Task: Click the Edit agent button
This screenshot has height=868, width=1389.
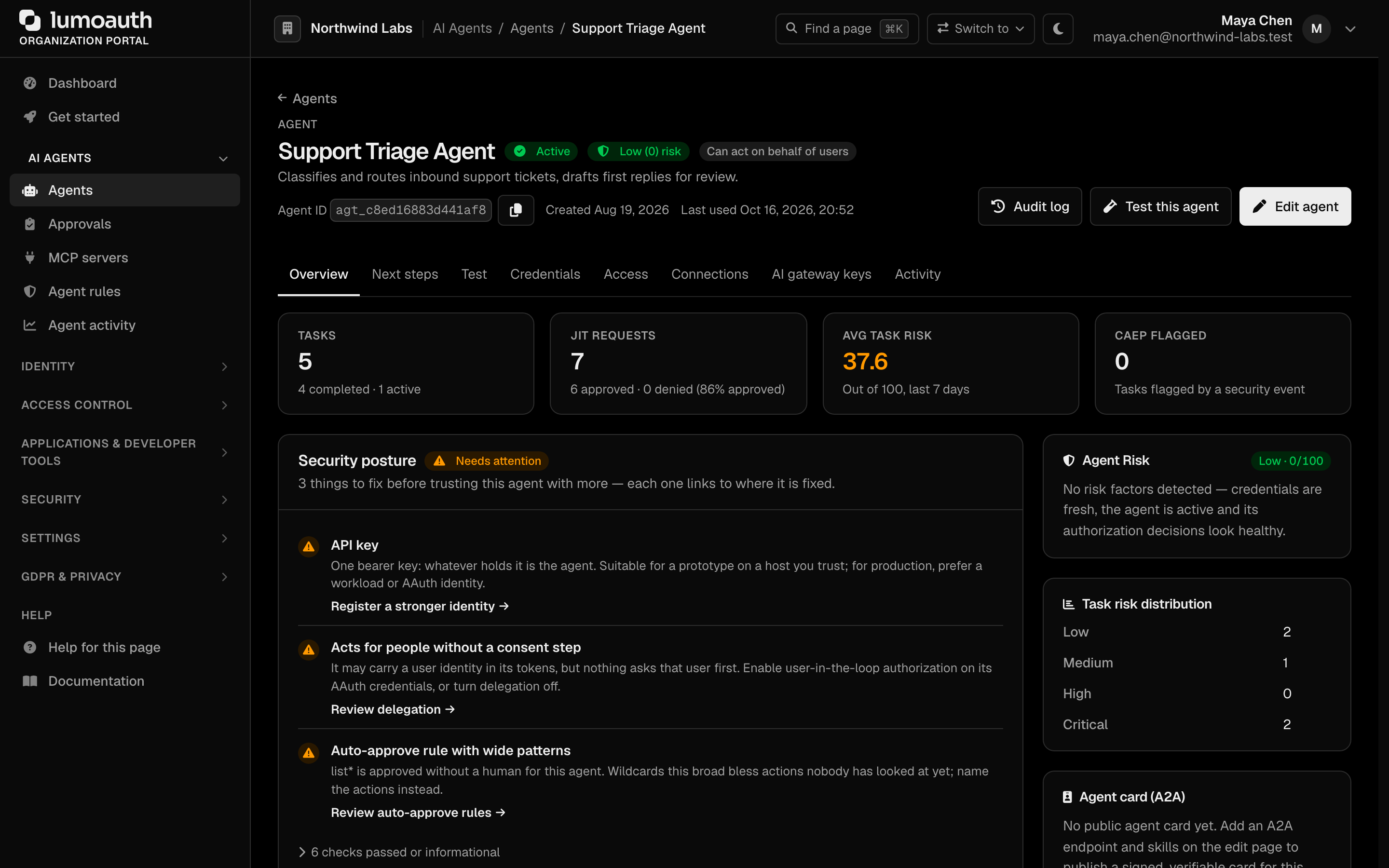Action: (1294, 206)
